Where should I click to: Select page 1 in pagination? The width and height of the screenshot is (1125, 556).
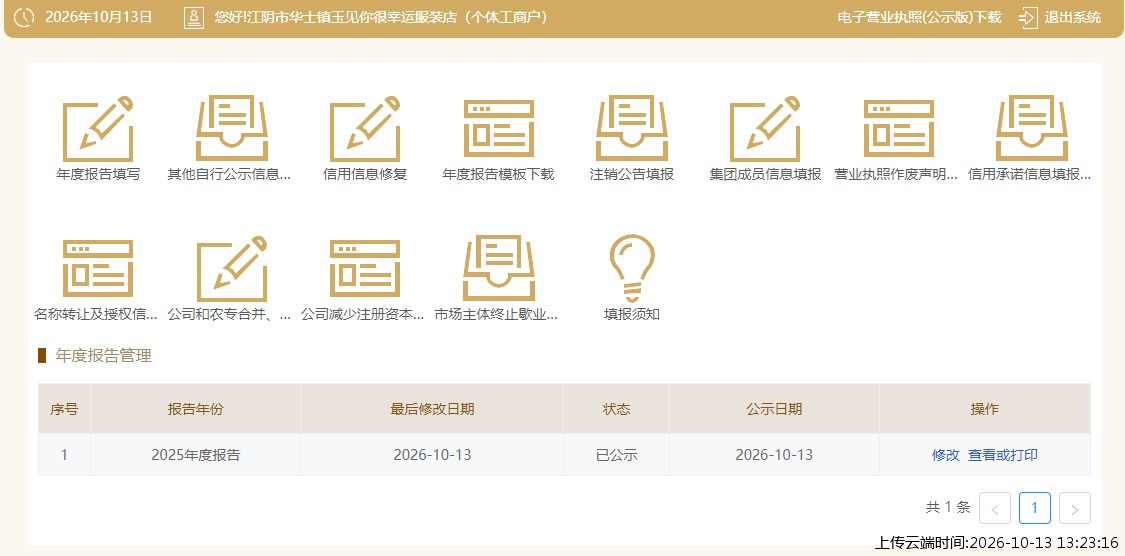coord(1035,509)
